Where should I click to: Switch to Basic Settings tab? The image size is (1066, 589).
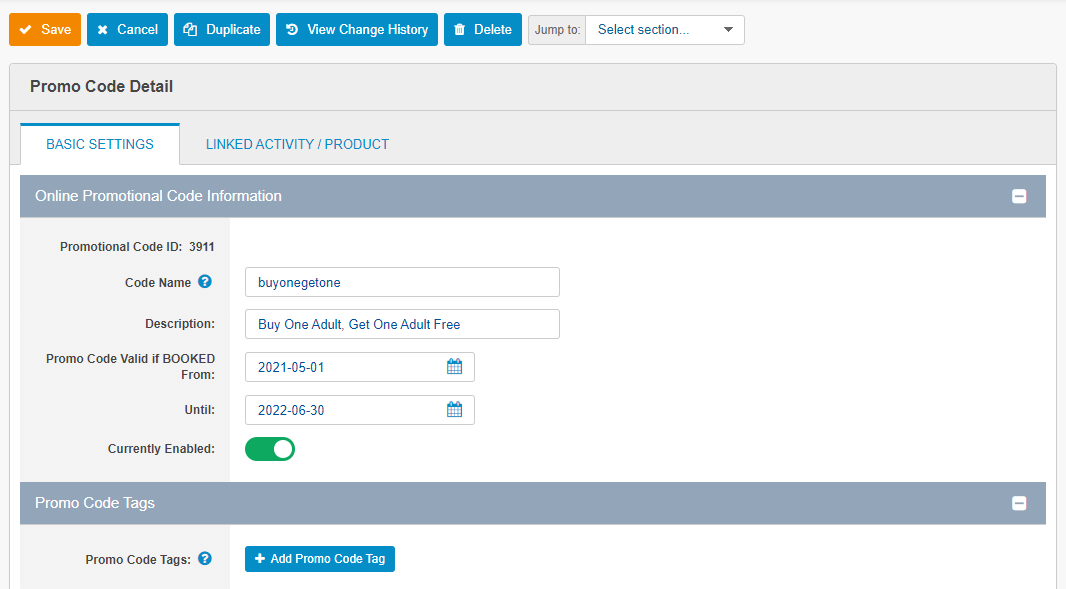tap(100, 144)
